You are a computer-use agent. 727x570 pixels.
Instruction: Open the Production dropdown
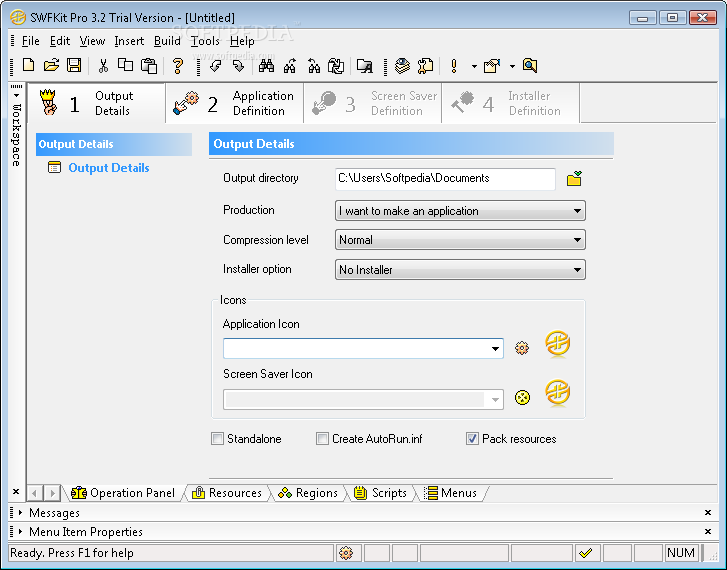tap(460, 211)
